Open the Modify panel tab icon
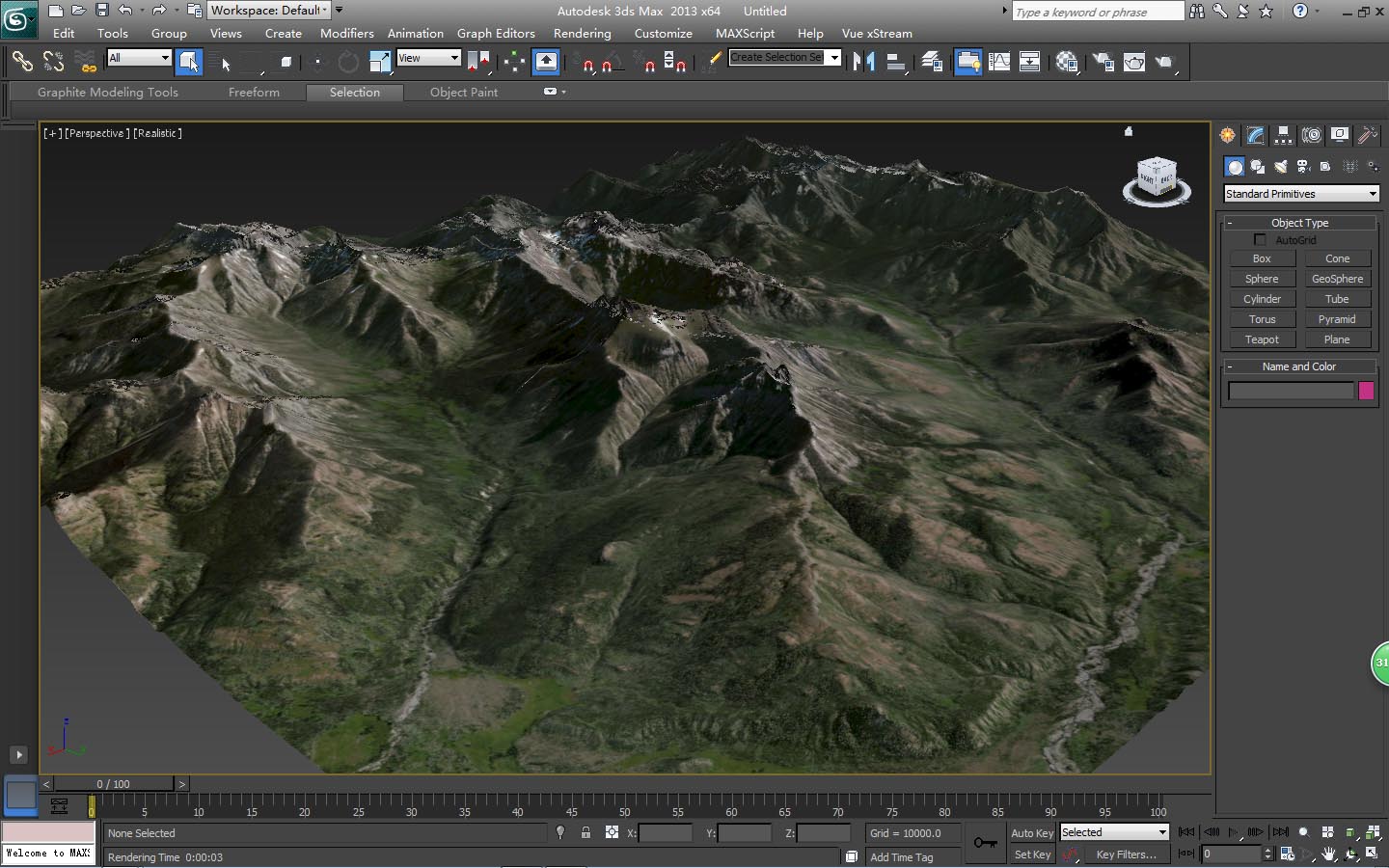This screenshot has height=868, width=1389. [x=1255, y=136]
